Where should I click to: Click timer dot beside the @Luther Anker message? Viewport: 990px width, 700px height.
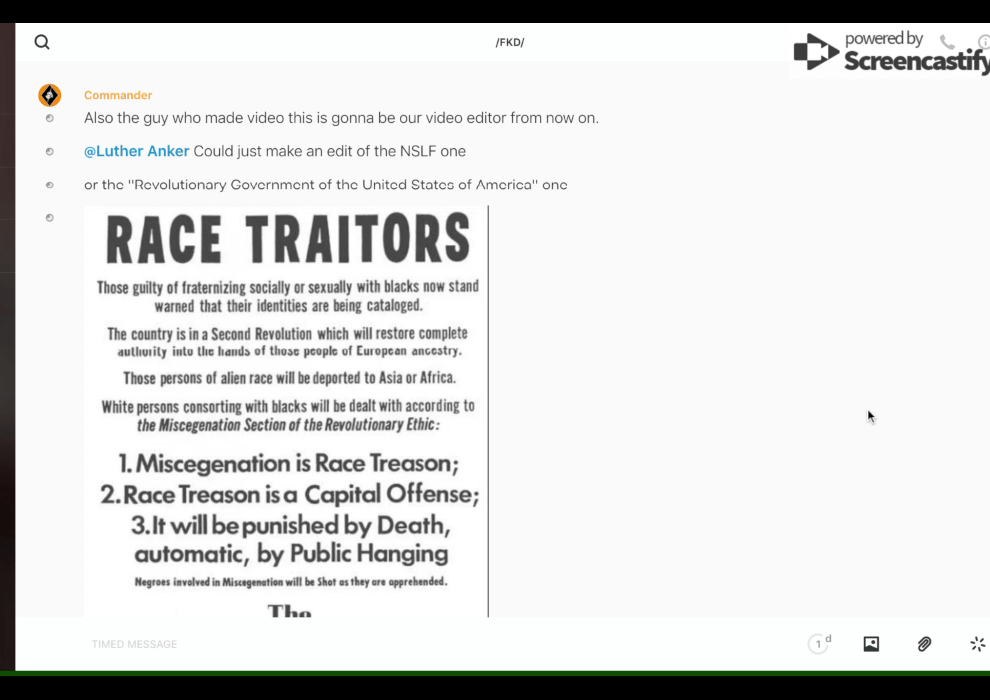pos(49,152)
